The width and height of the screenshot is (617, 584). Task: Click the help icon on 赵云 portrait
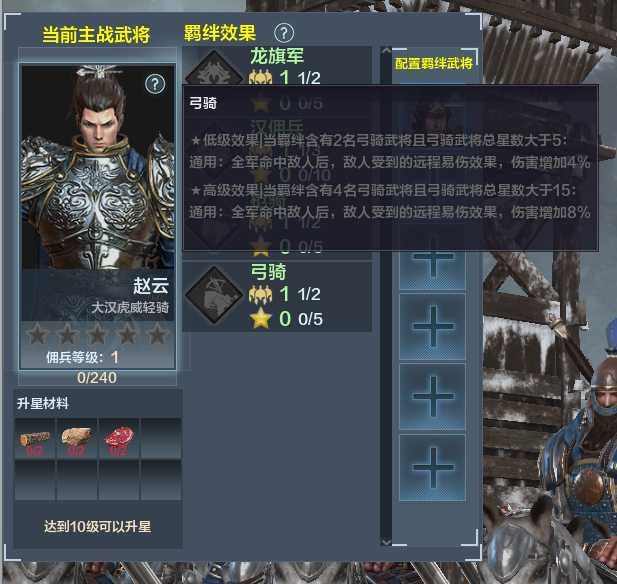click(155, 84)
